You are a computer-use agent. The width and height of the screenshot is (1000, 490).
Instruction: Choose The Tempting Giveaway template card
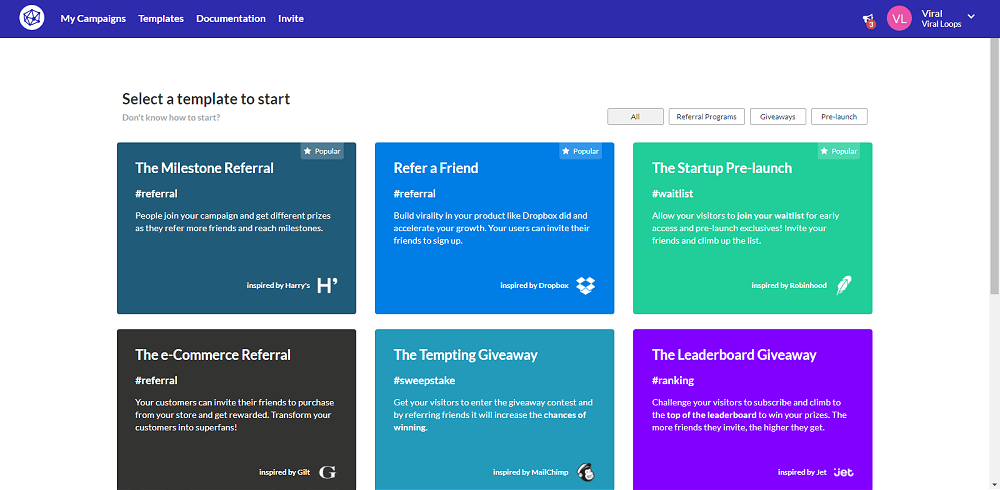(494, 410)
